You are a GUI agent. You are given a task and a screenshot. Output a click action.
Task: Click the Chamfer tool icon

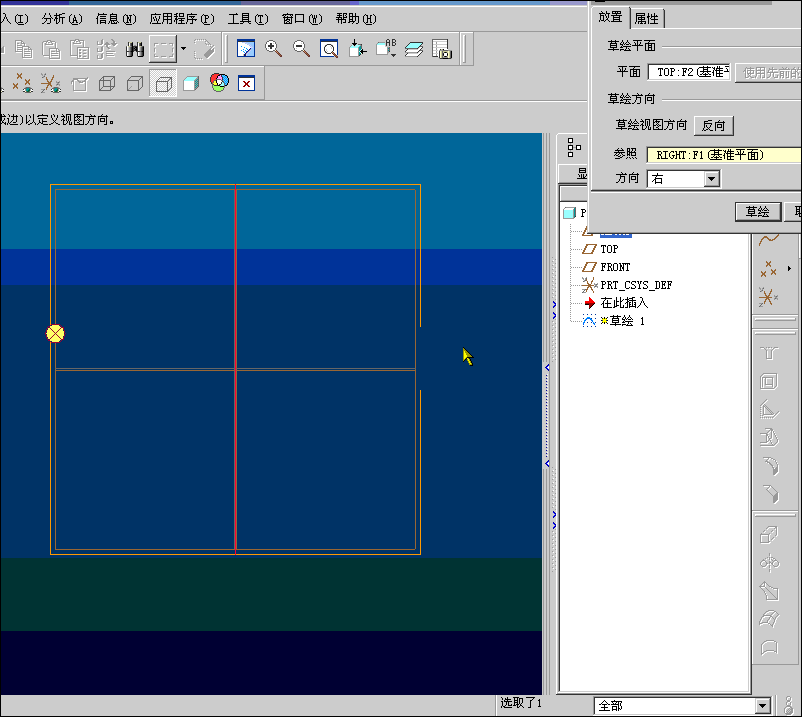[x=770, y=494]
